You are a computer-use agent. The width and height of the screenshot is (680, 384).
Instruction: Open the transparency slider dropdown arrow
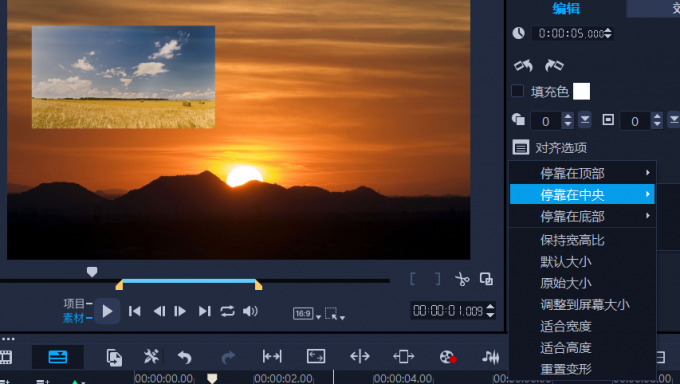(585, 120)
